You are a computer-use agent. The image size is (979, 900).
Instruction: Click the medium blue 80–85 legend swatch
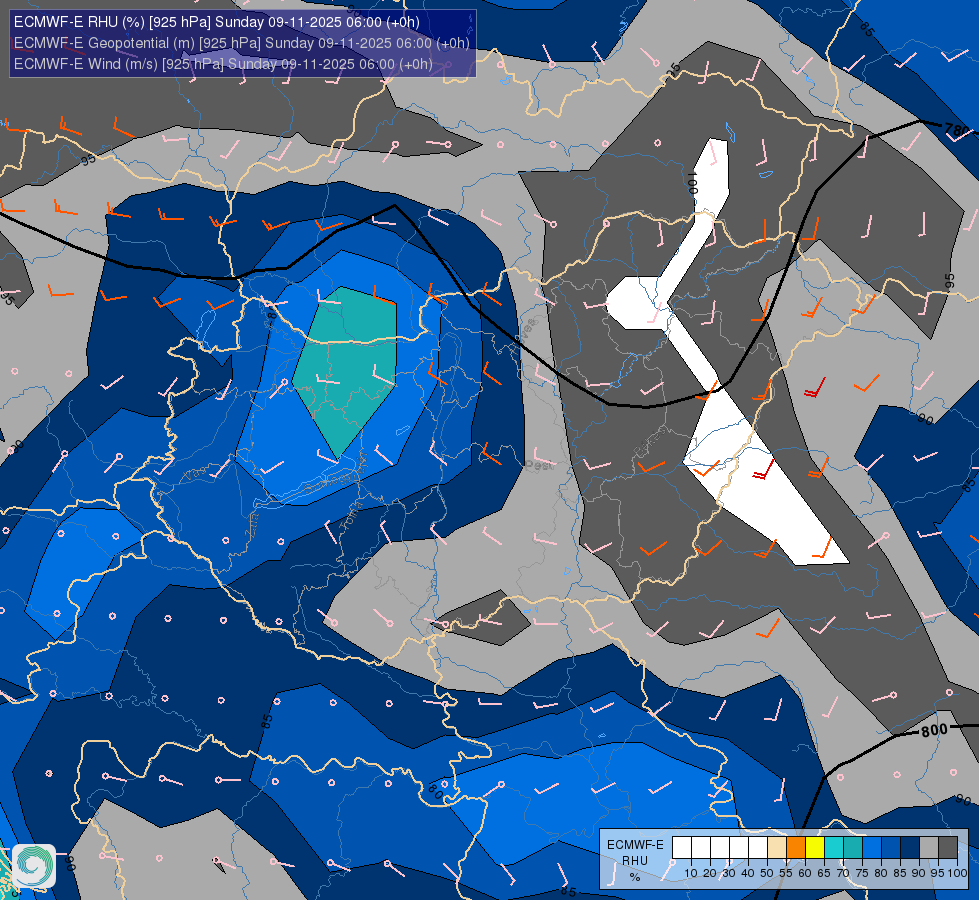(891, 848)
